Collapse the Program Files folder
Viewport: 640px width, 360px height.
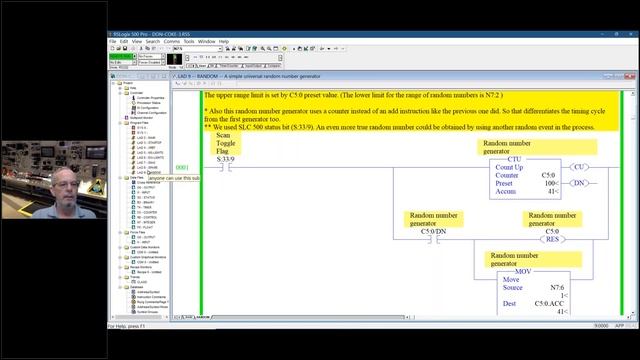pyautogui.click(x=120, y=123)
